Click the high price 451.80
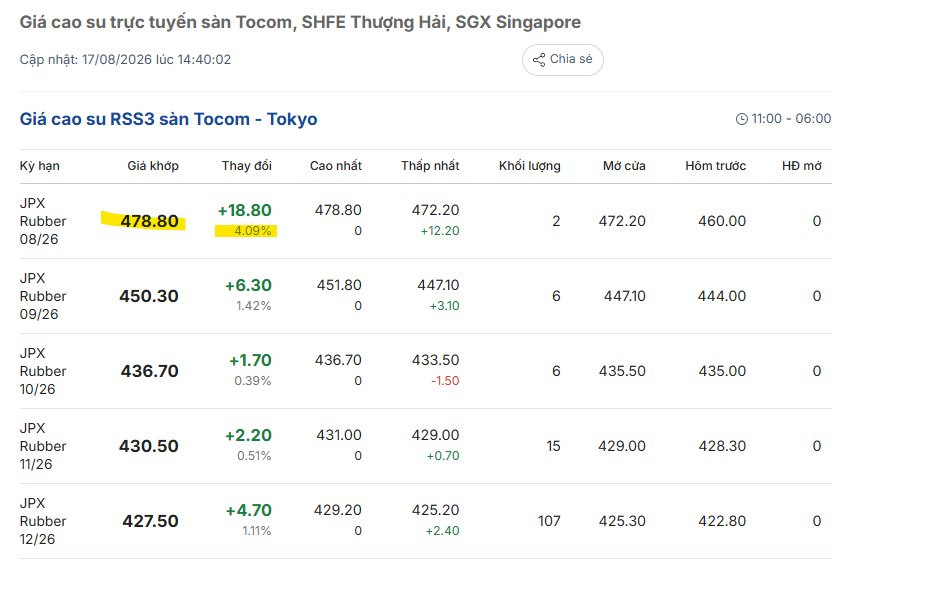The image size is (928, 596). 339,285
